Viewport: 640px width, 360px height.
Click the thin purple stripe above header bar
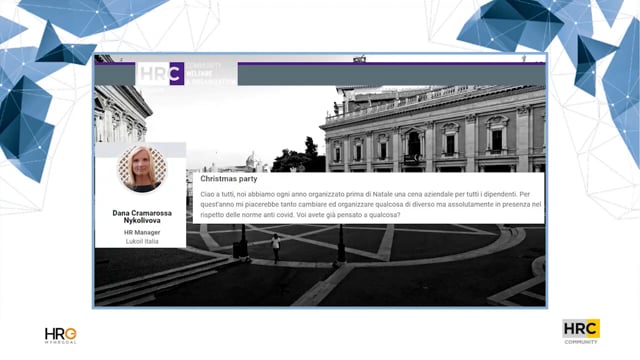(391, 64)
